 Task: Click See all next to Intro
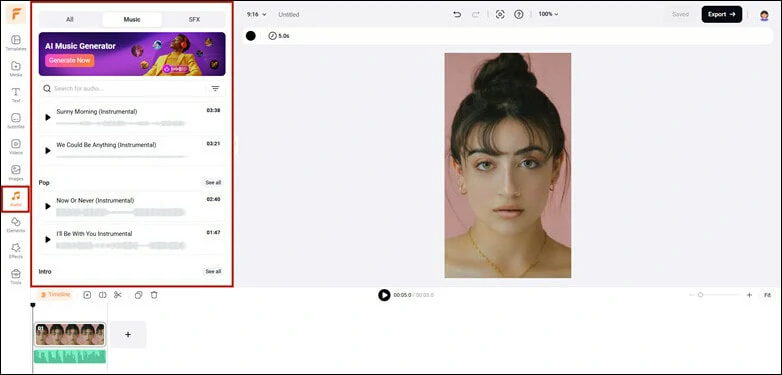[213, 271]
